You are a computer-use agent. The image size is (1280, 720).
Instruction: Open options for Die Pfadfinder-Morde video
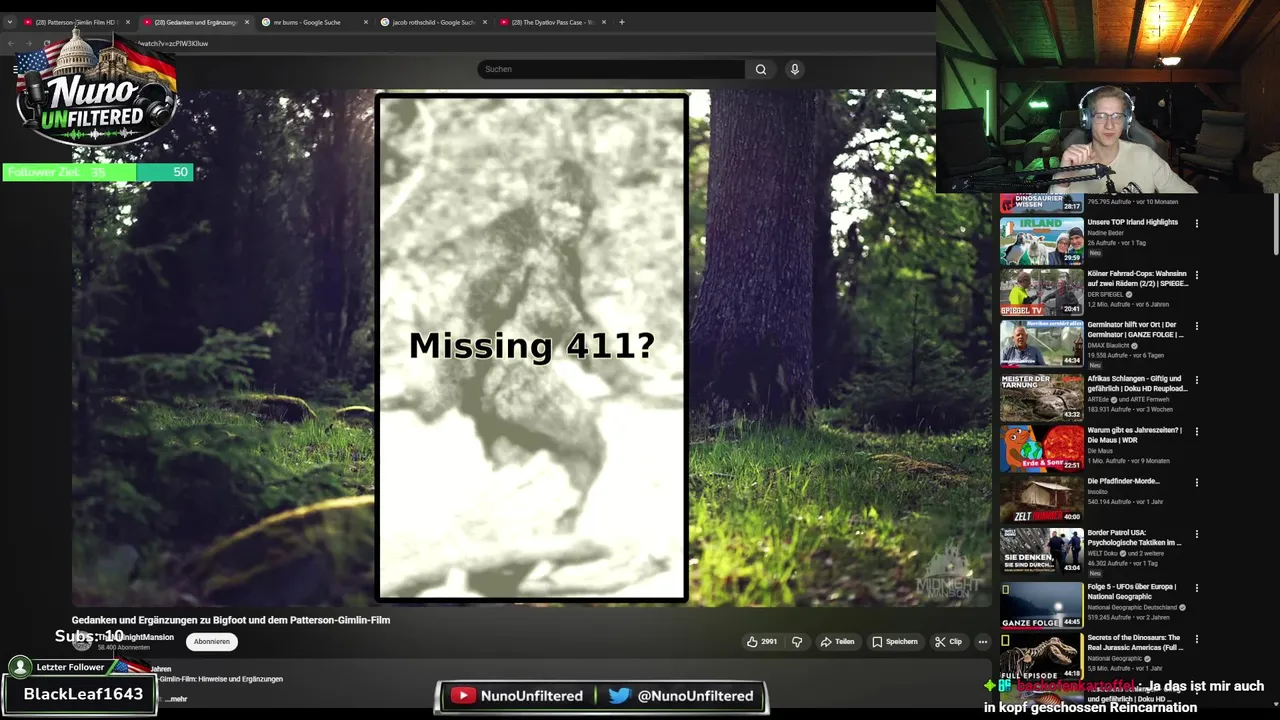[x=1196, y=482]
